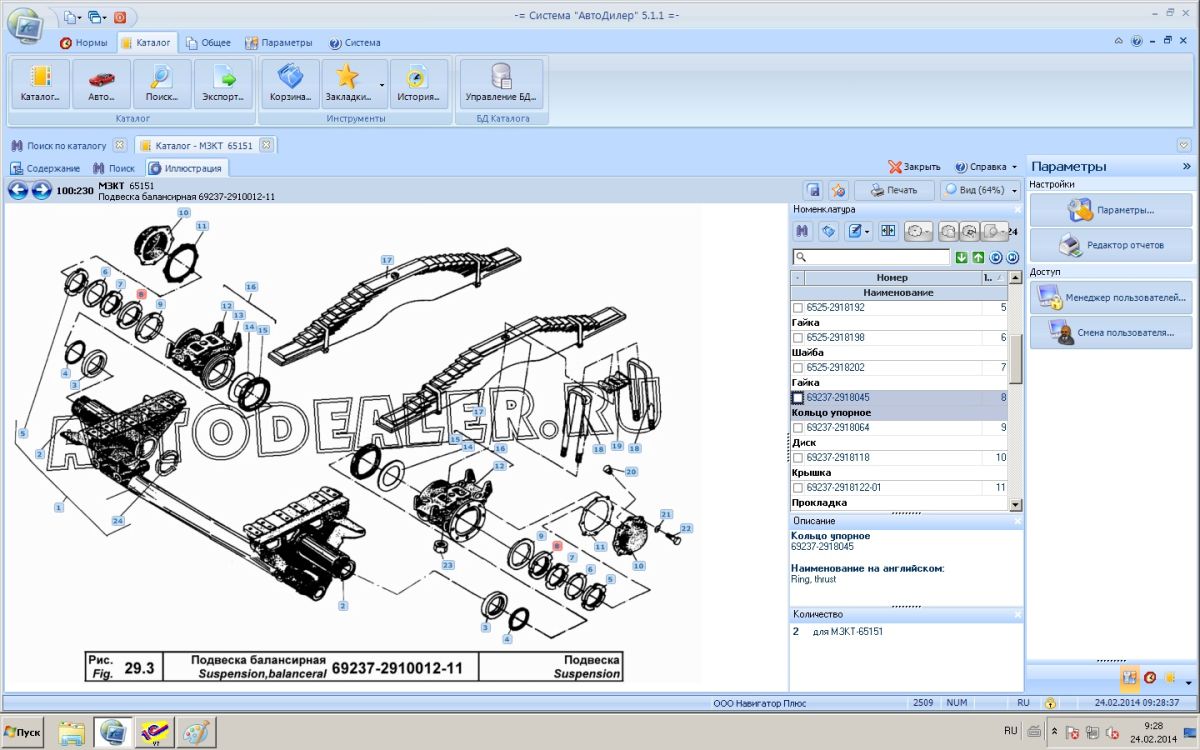The height and width of the screenshot is (750, 1200).
Task: Check the box for part 69237-2918122-01
Action: (798, 488)
